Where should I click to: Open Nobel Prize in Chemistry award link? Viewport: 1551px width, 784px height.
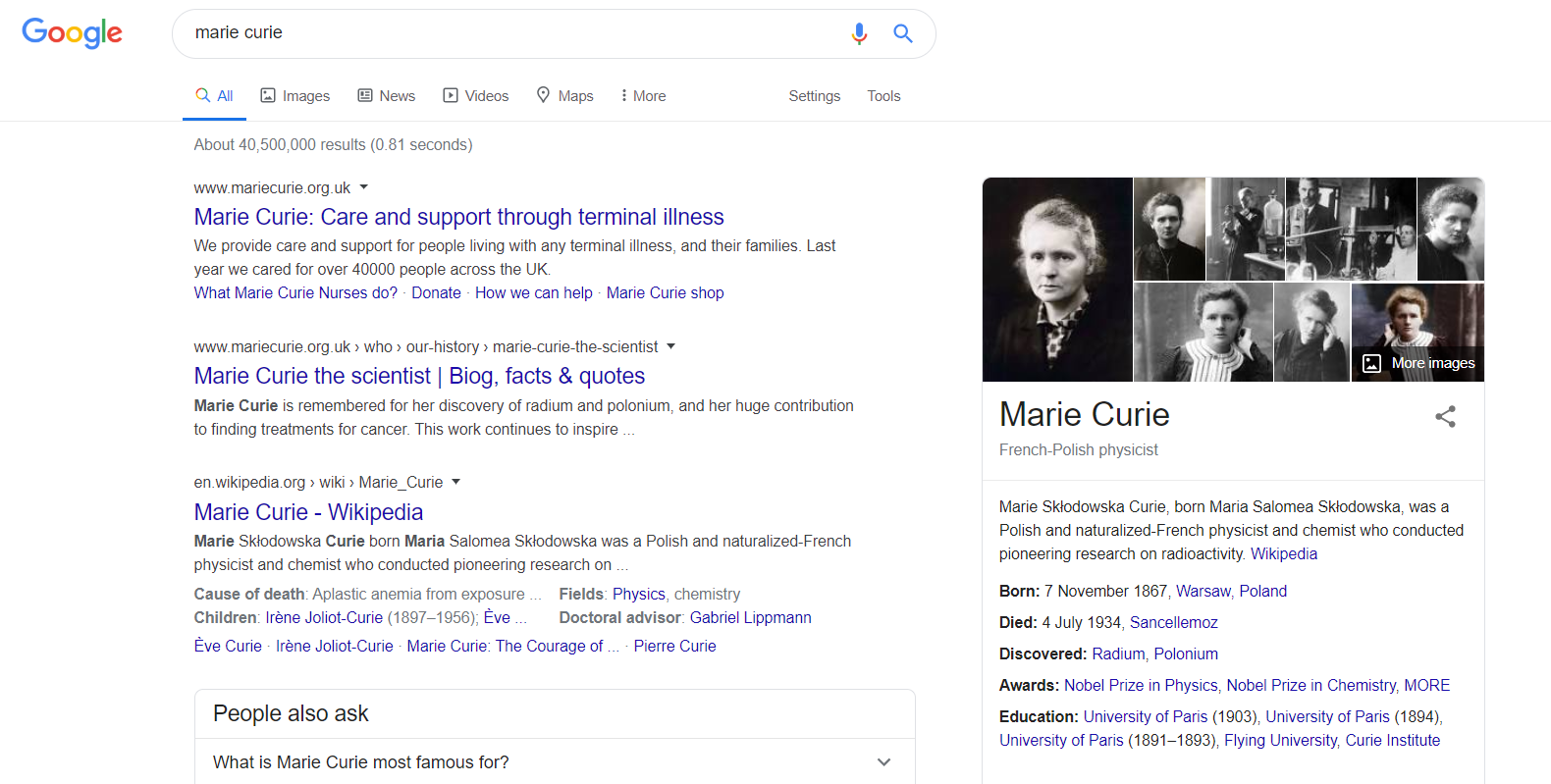point(1311,685)
